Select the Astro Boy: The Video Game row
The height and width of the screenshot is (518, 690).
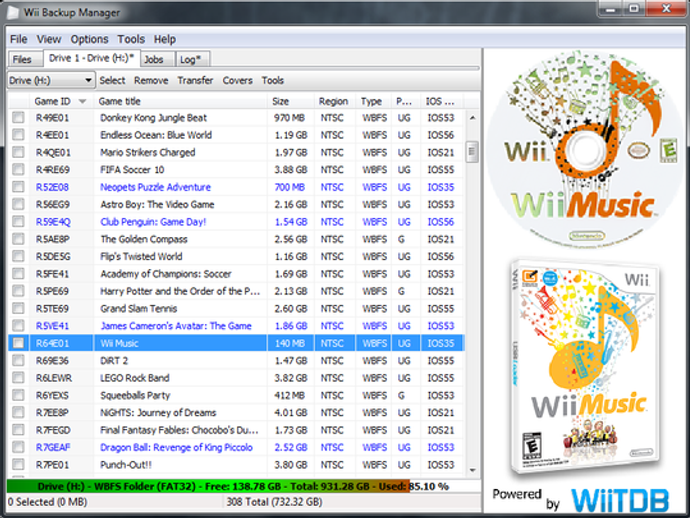pos(236,204)
